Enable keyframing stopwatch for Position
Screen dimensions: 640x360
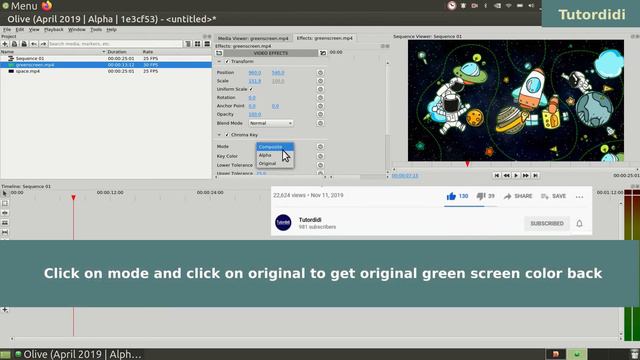(x=320, y=73)
